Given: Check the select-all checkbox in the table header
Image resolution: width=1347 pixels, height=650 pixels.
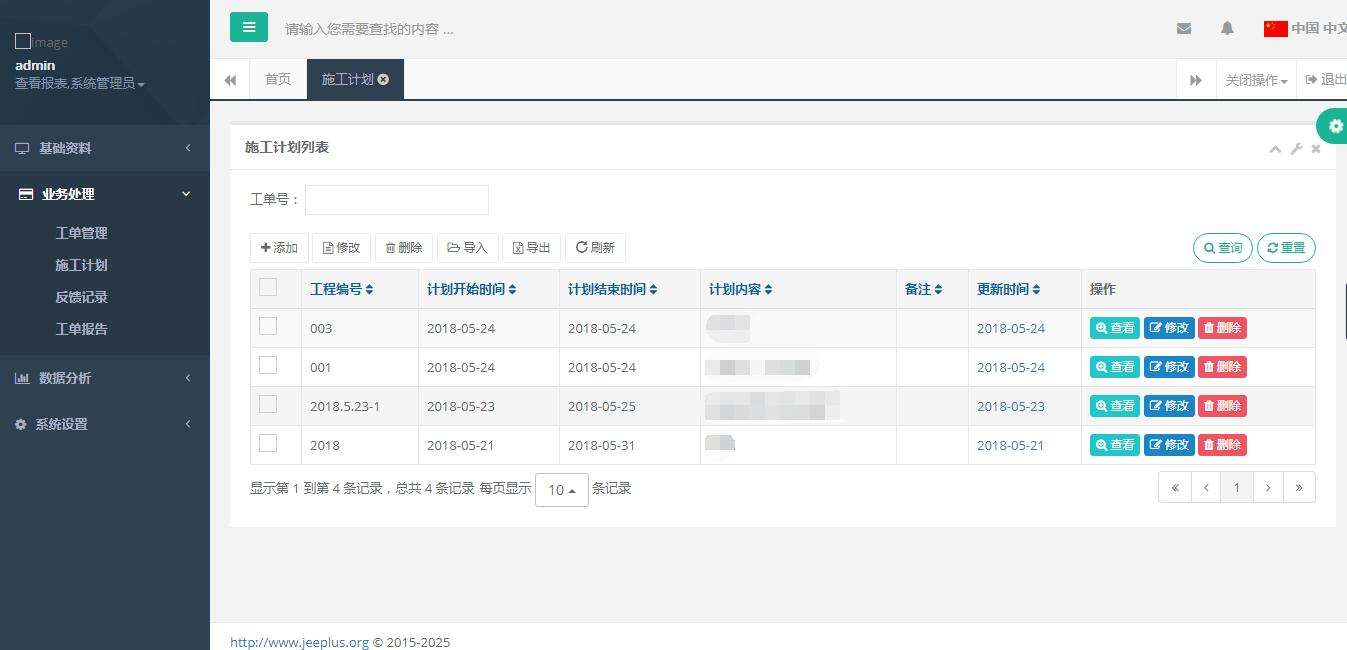Looking at the screenshot, I should click(268, 288).
